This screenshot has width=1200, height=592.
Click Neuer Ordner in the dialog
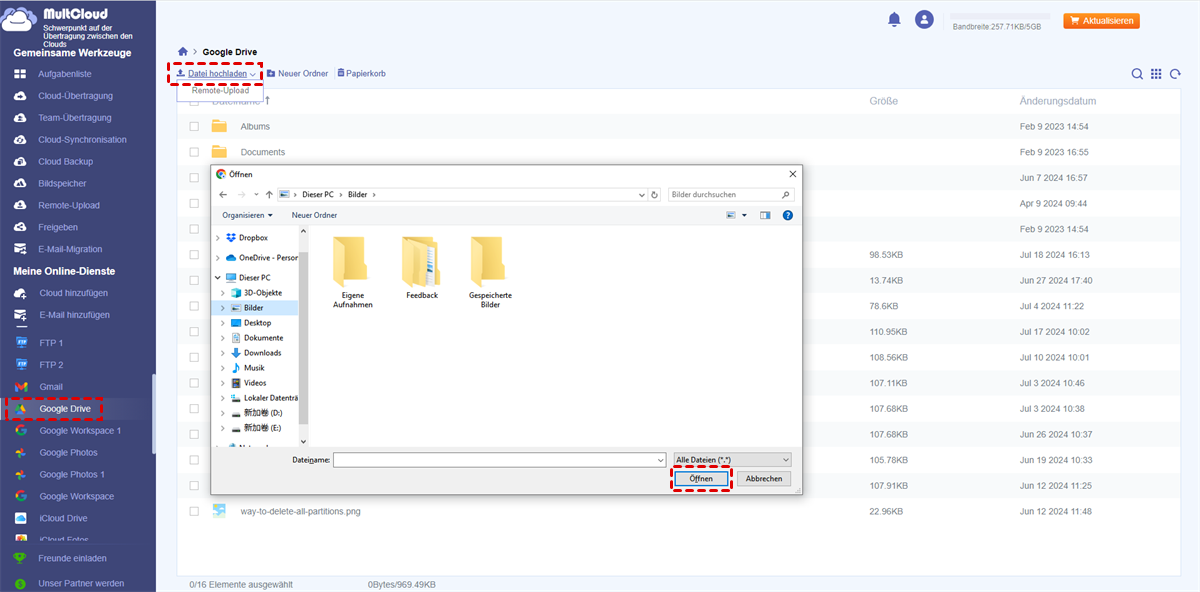[314, 215]
